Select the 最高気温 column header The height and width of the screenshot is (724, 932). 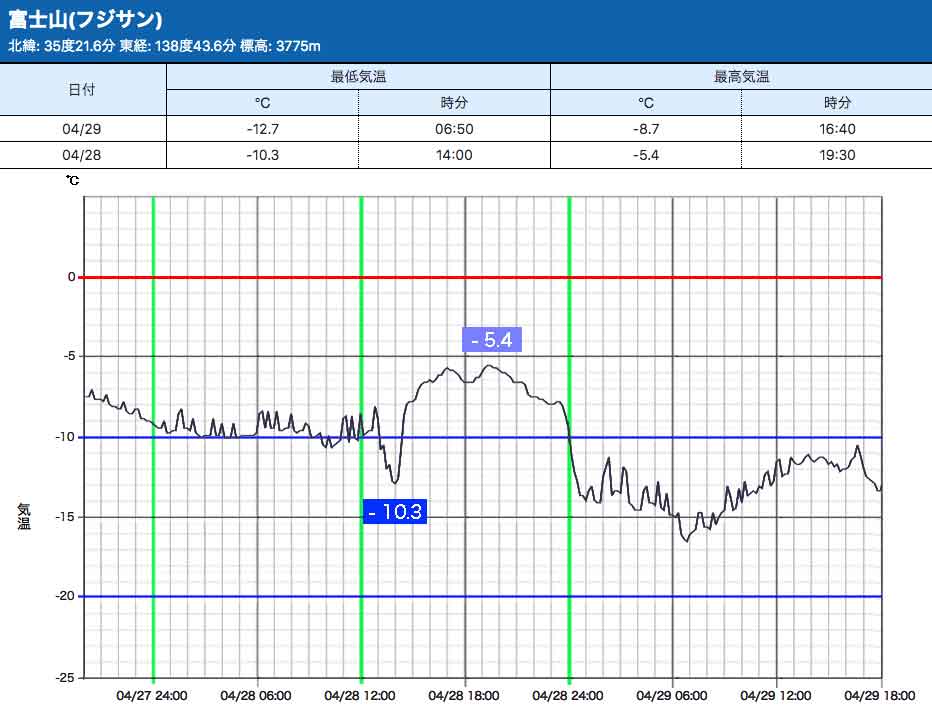(x=740, y=77)
